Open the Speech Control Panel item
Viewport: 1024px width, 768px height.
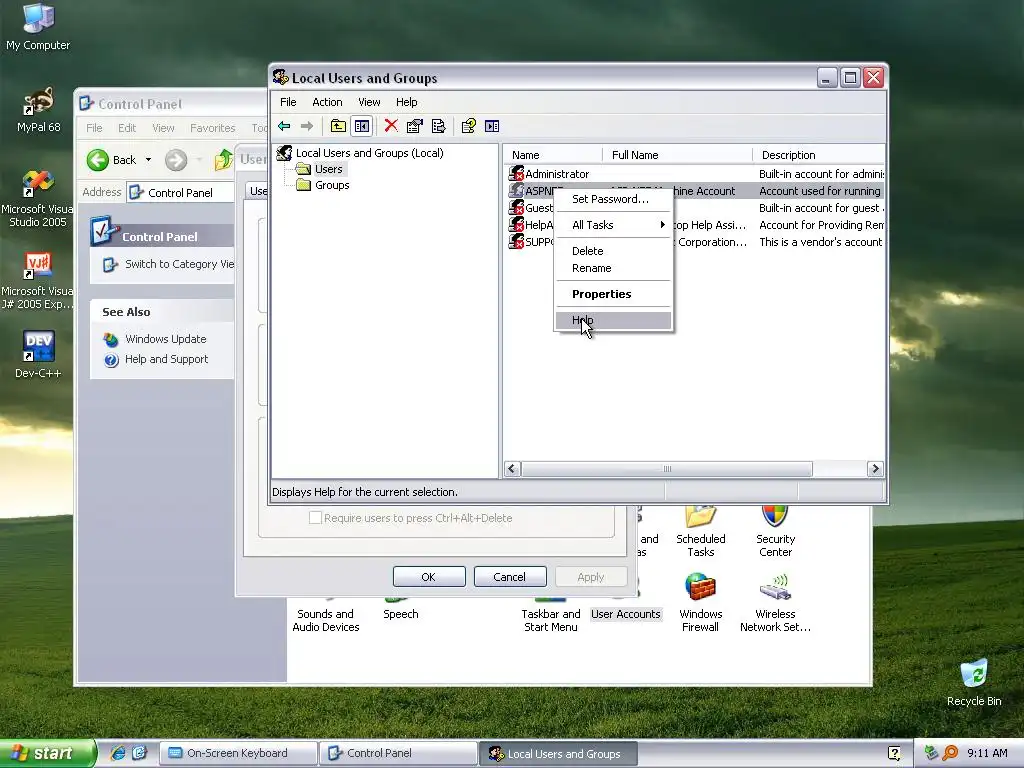tap(400, 609)
